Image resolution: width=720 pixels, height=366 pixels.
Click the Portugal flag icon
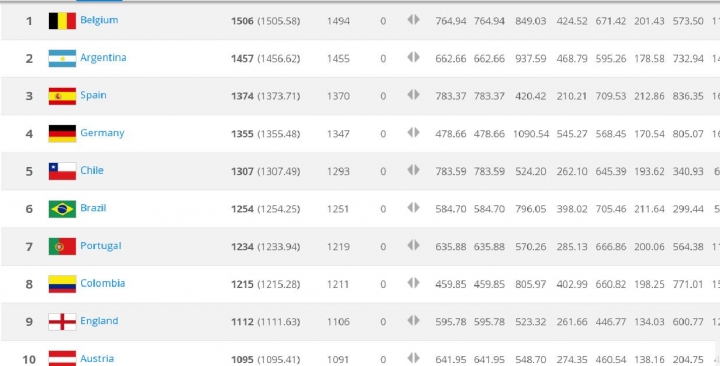coord(62,247)
